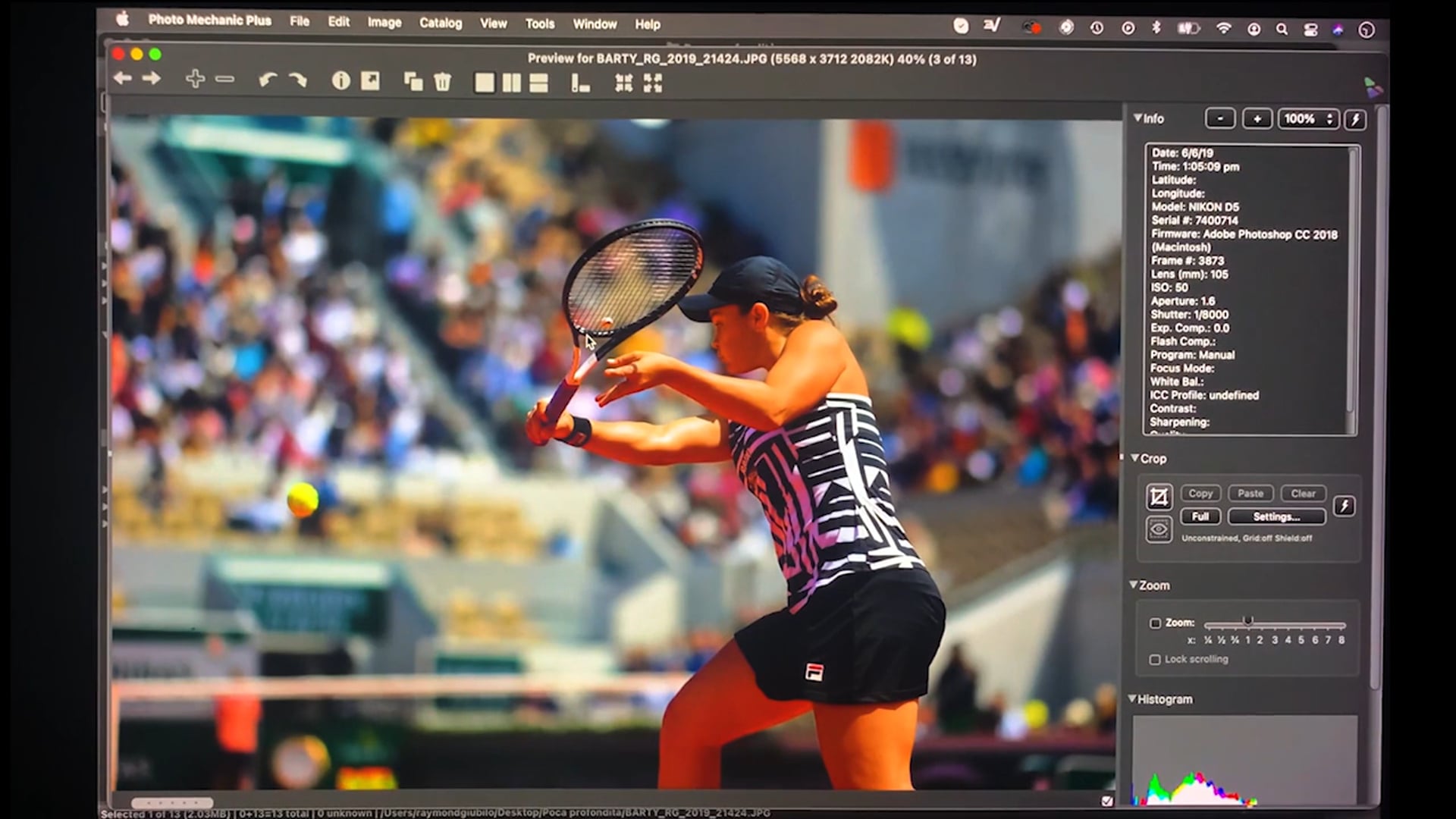Image resolution: width=1456 pixels, height=819 pixels.
Task: Click the 'Shutter: 1/8000' info line
Action: tap(1189, 315)
